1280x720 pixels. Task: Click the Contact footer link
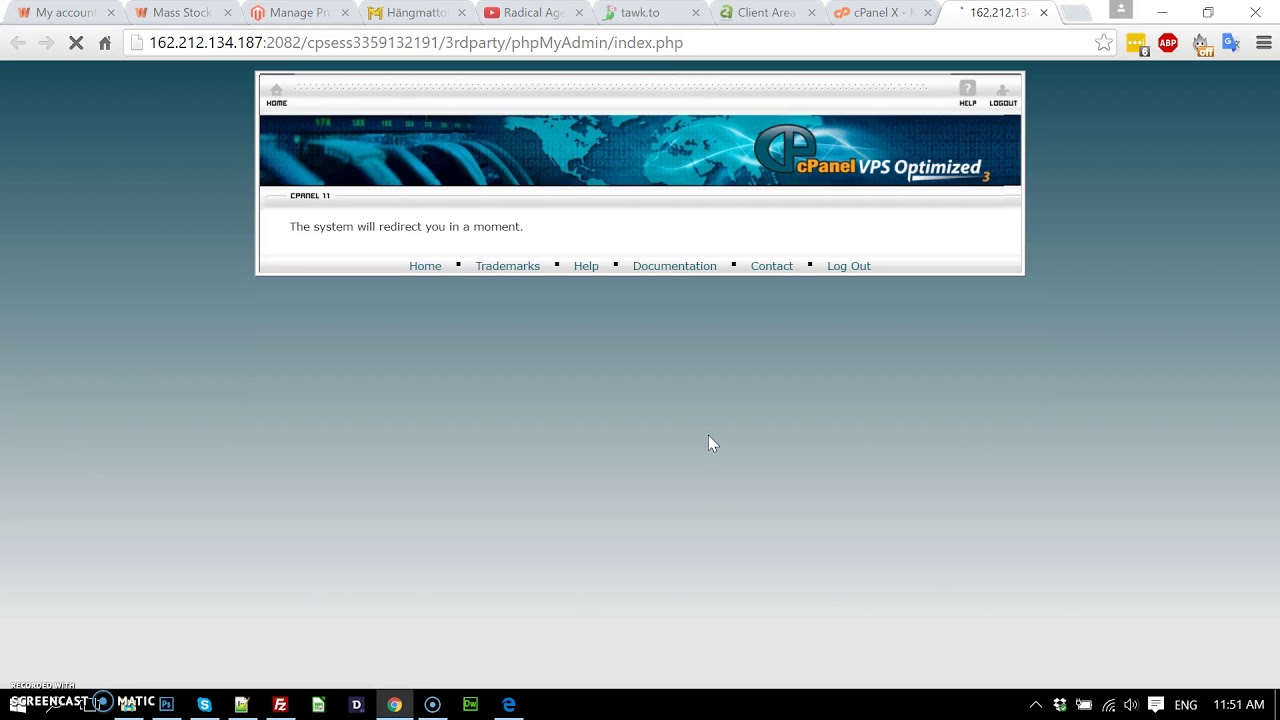tap(771, 266)
